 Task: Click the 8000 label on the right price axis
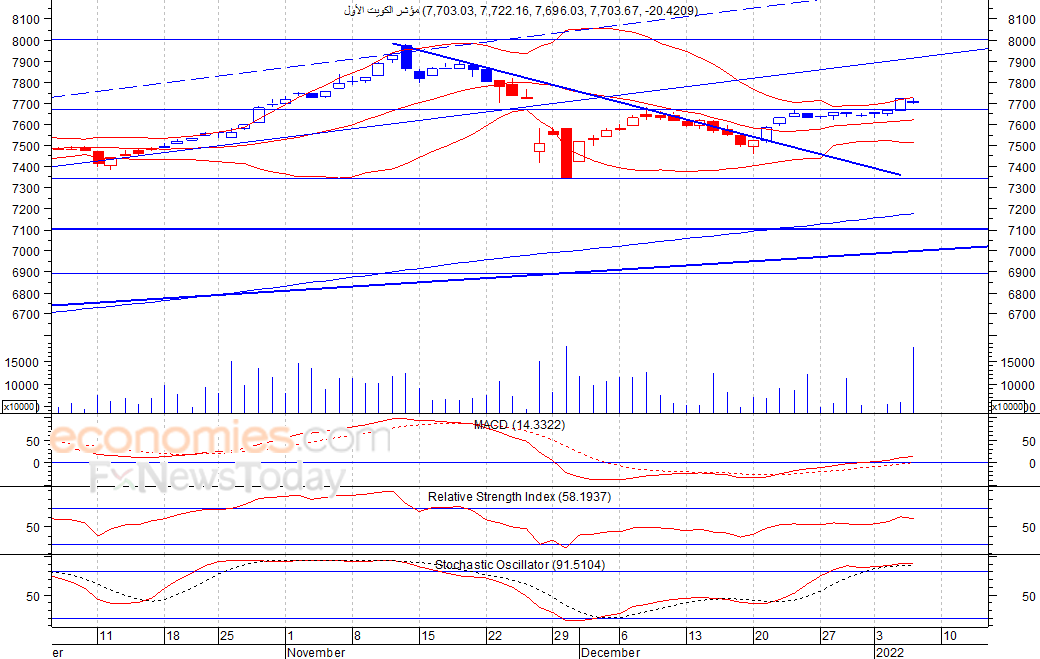coord(1021,41)
